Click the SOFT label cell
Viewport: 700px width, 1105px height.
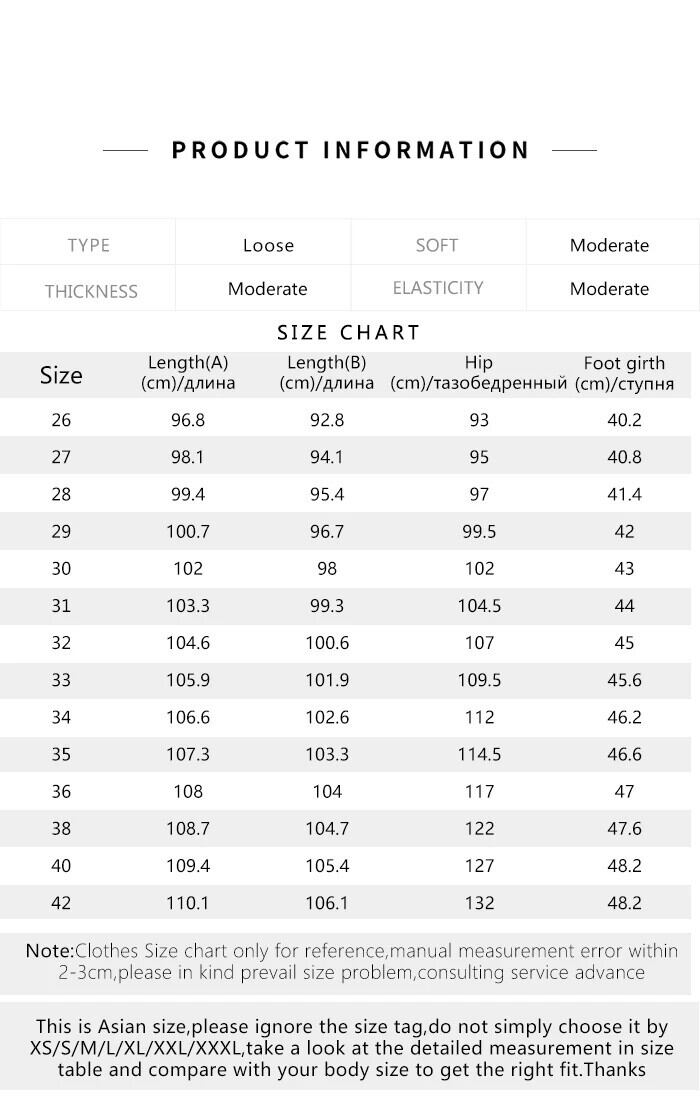tap(436, 245)
